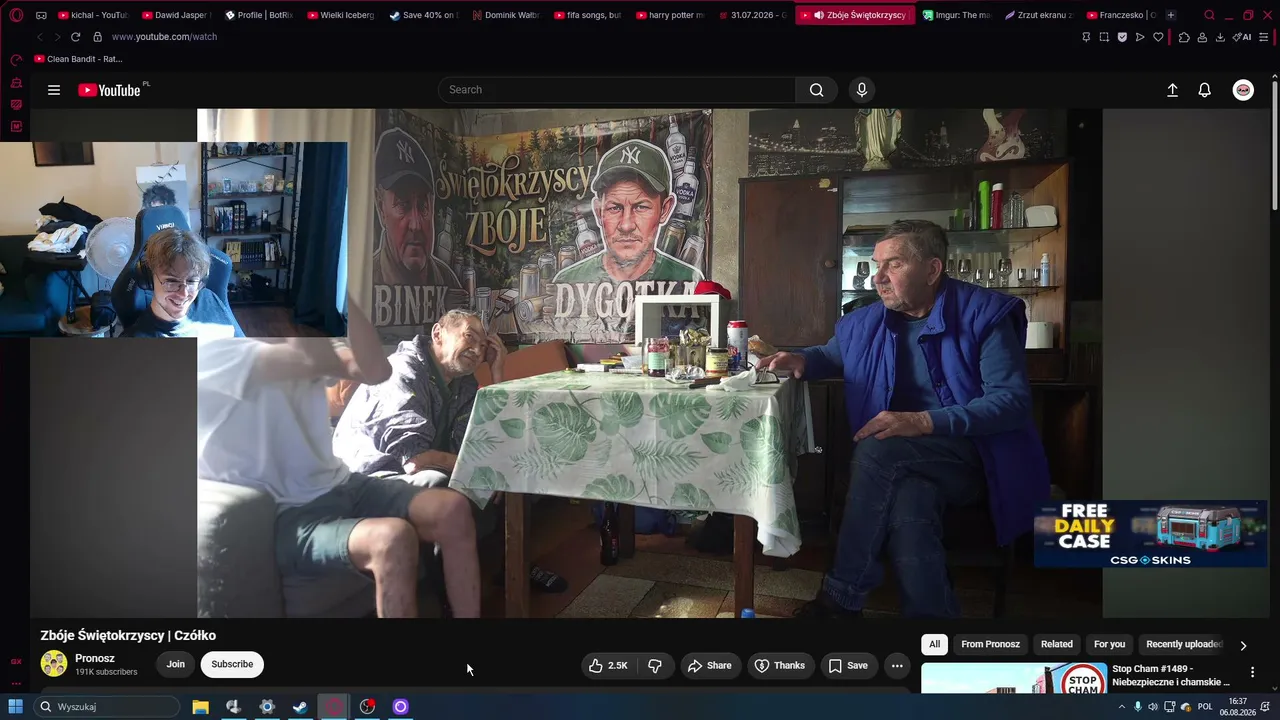Open Steam from the taskbar
The width and height of the screenshot is (1280, 720).
pyautogui.click(x=300, y=707)
